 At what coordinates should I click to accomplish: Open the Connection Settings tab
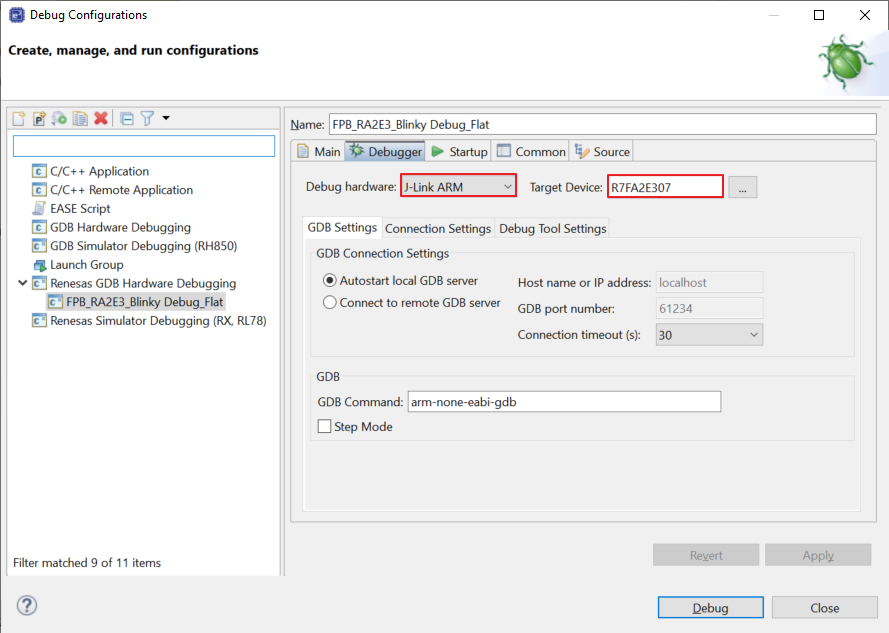click(x=438, y=229)
